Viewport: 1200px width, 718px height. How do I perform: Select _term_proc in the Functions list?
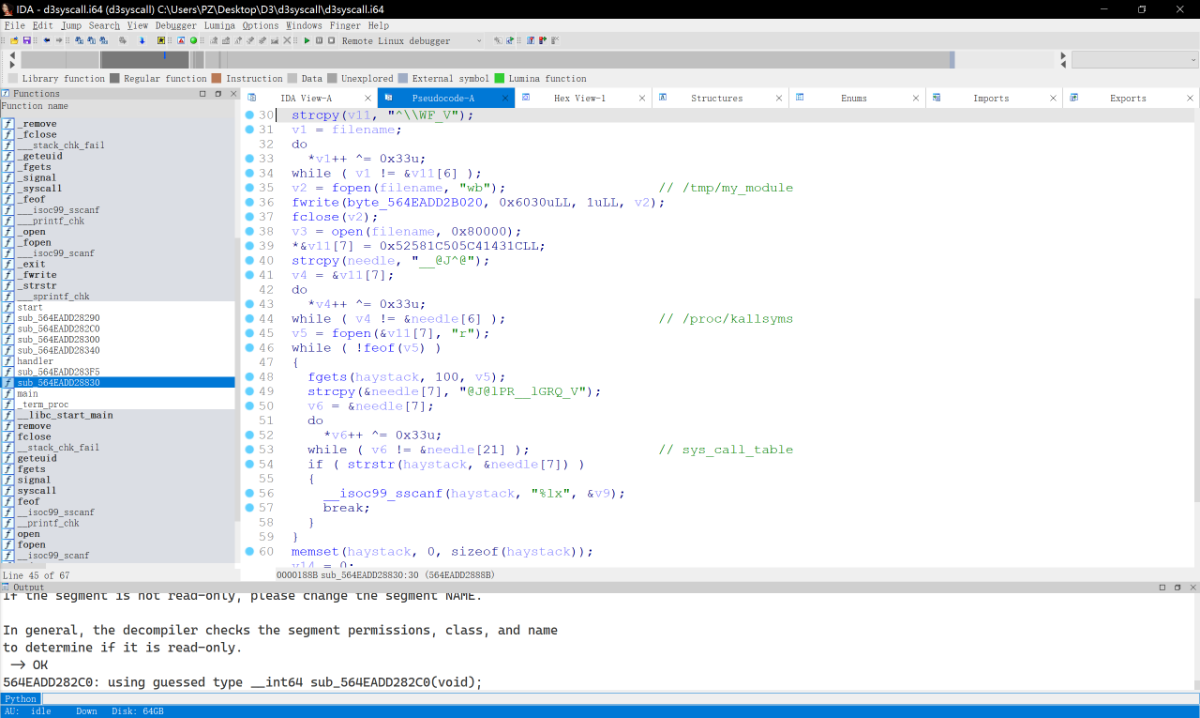coord(118,405)
